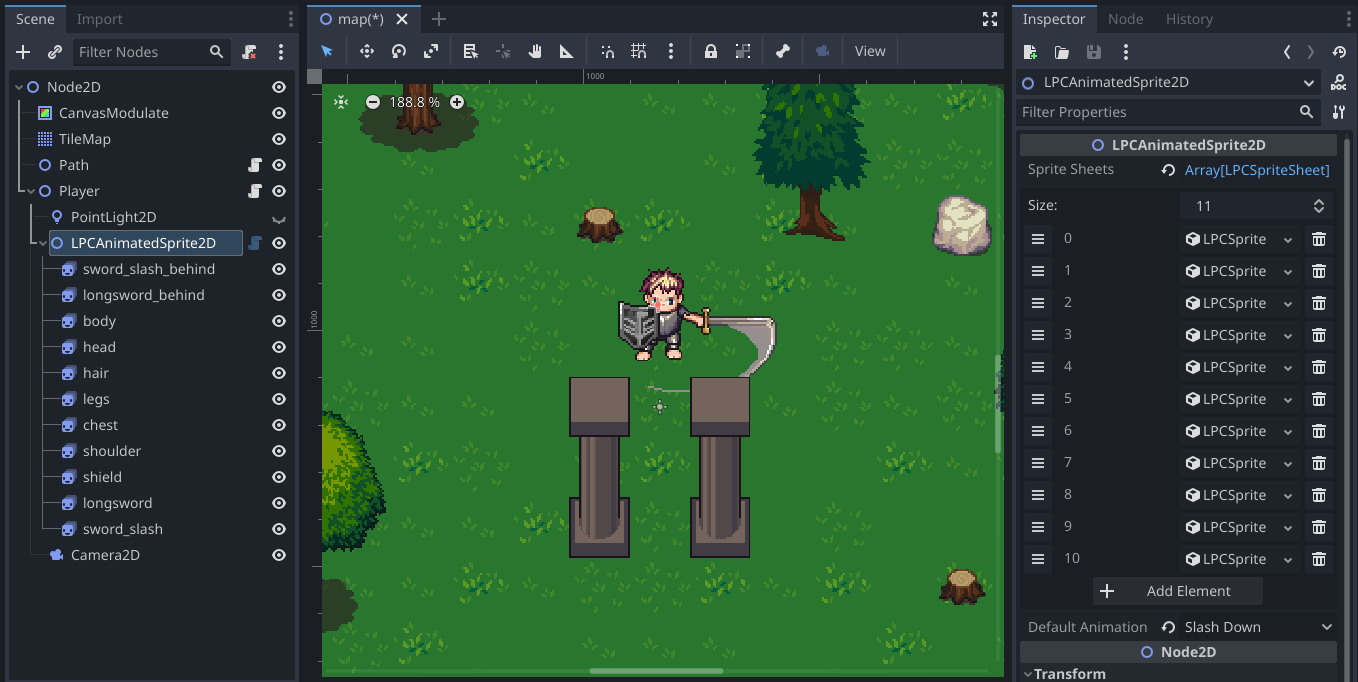The height and width of the screenshot is (682, 1358).
Task: Hide the TileMap node
Action: (x=279, y=139)
